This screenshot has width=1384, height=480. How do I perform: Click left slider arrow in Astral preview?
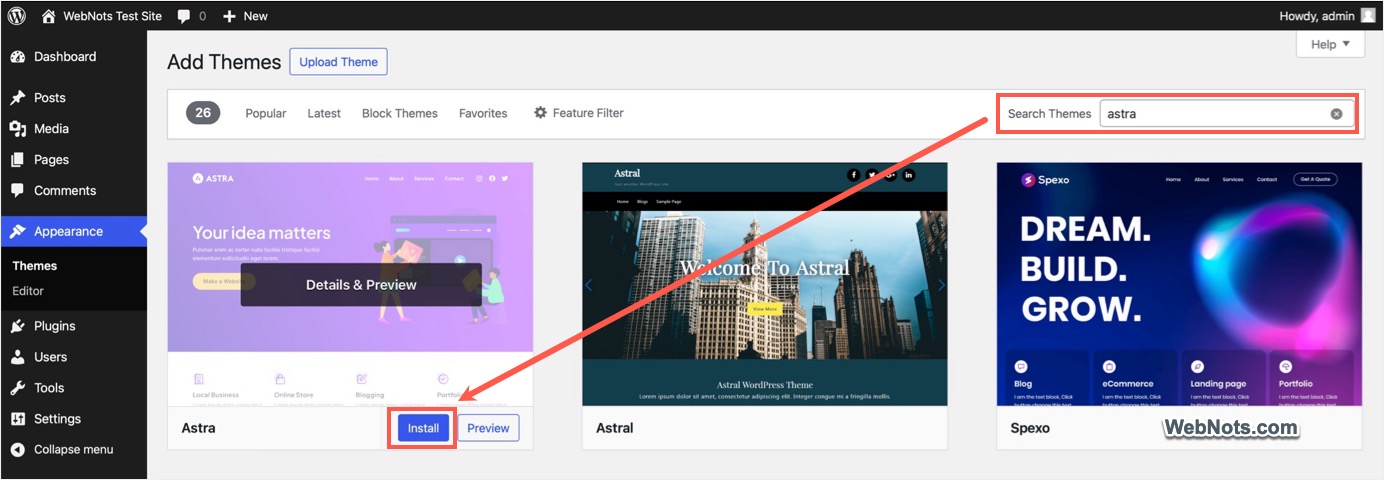[588, 285]
